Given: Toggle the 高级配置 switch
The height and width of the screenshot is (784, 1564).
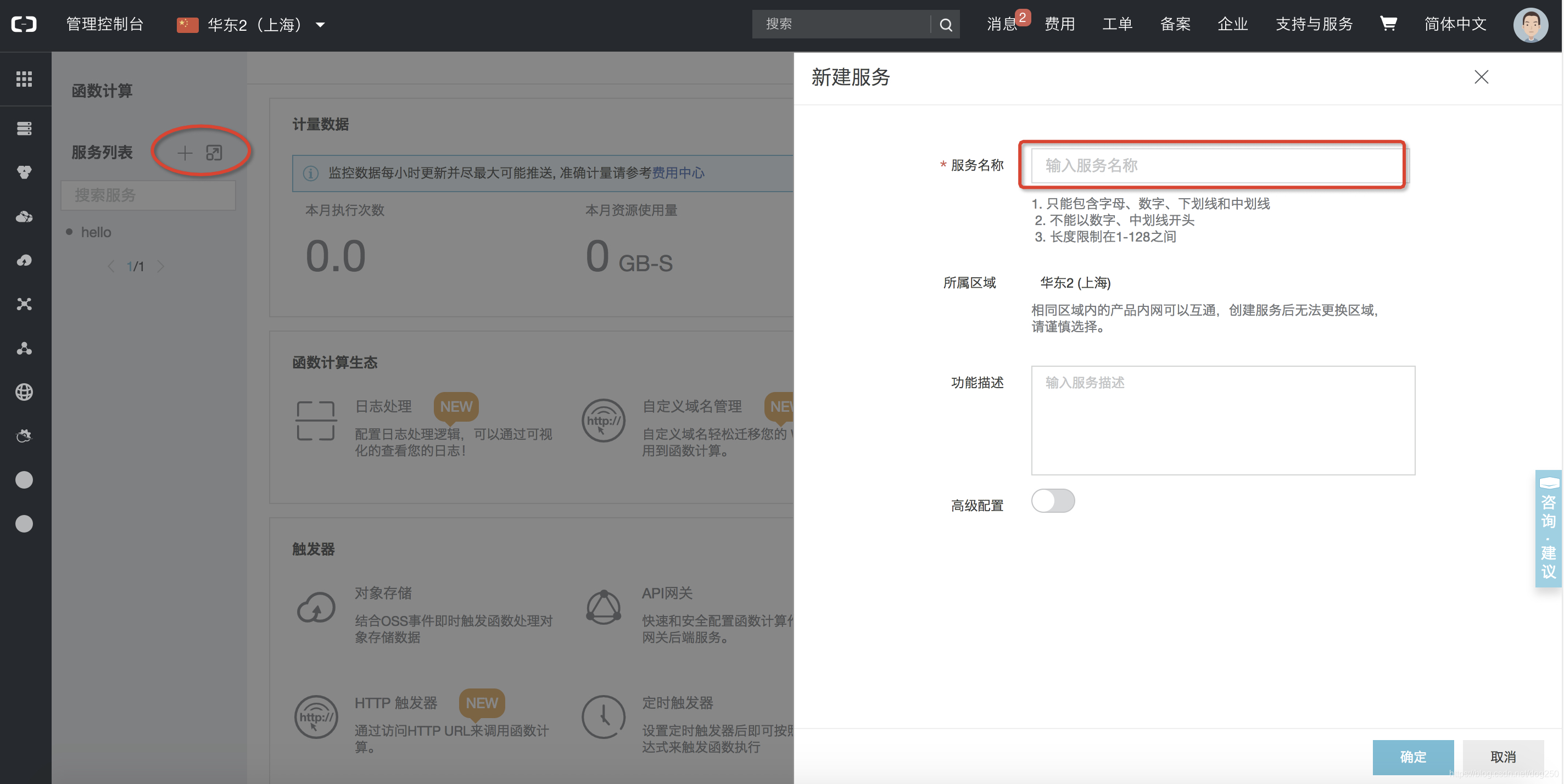Looking at the screenshot, I should tap(1053, 501).
